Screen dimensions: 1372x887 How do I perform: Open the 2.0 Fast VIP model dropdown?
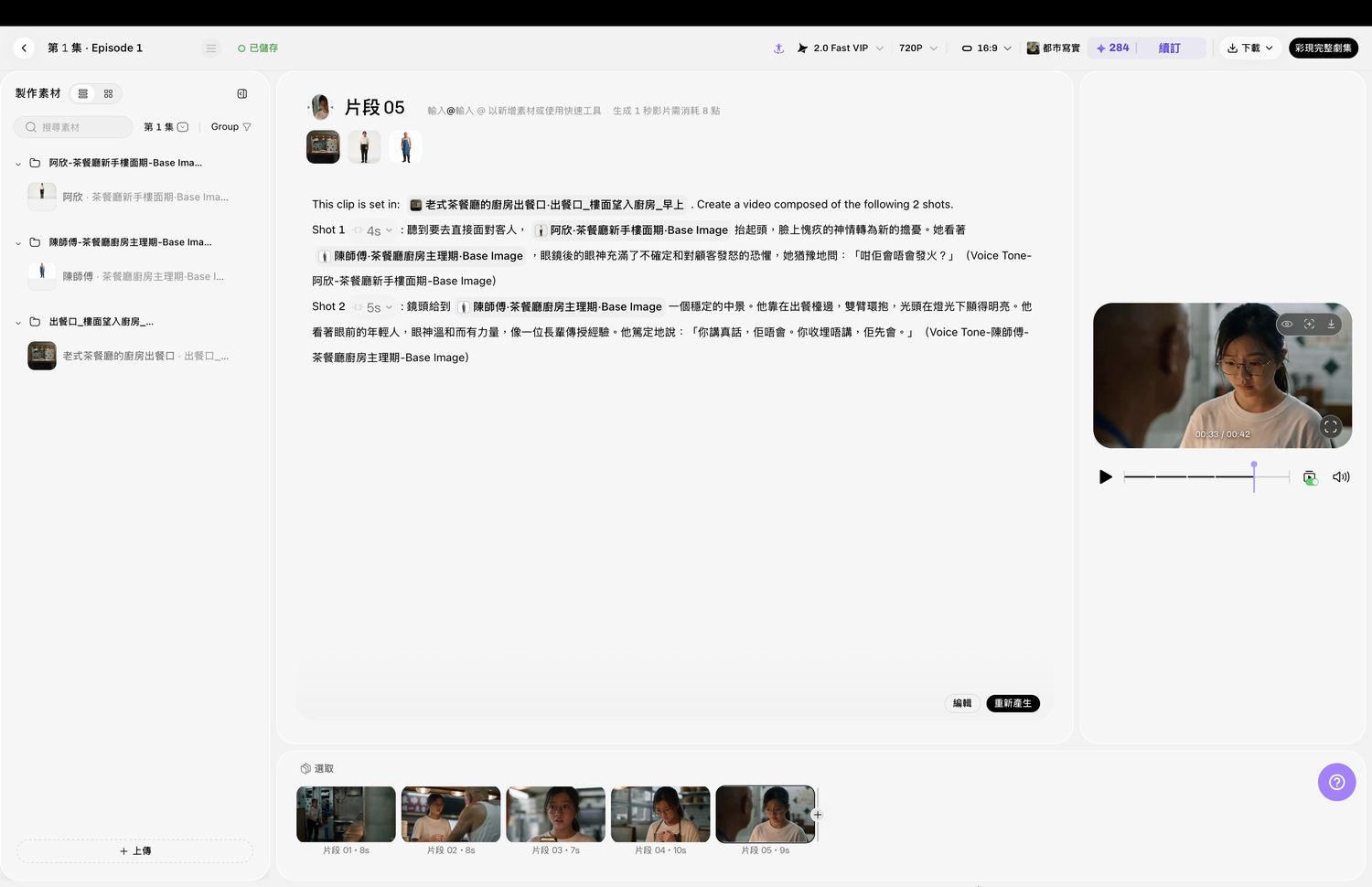tap(840, 48)
